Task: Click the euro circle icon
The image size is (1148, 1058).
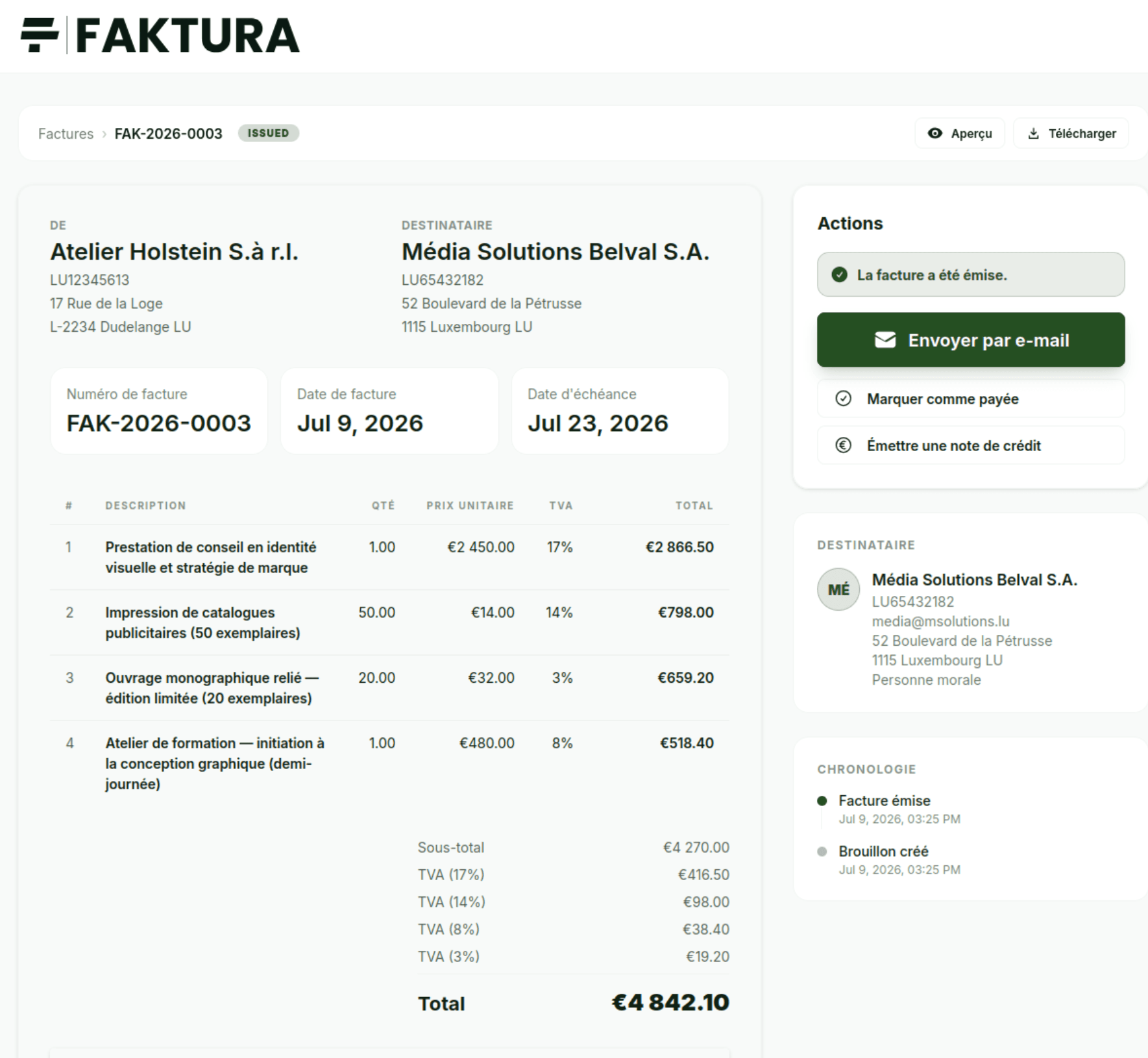Action: [843, 445]
